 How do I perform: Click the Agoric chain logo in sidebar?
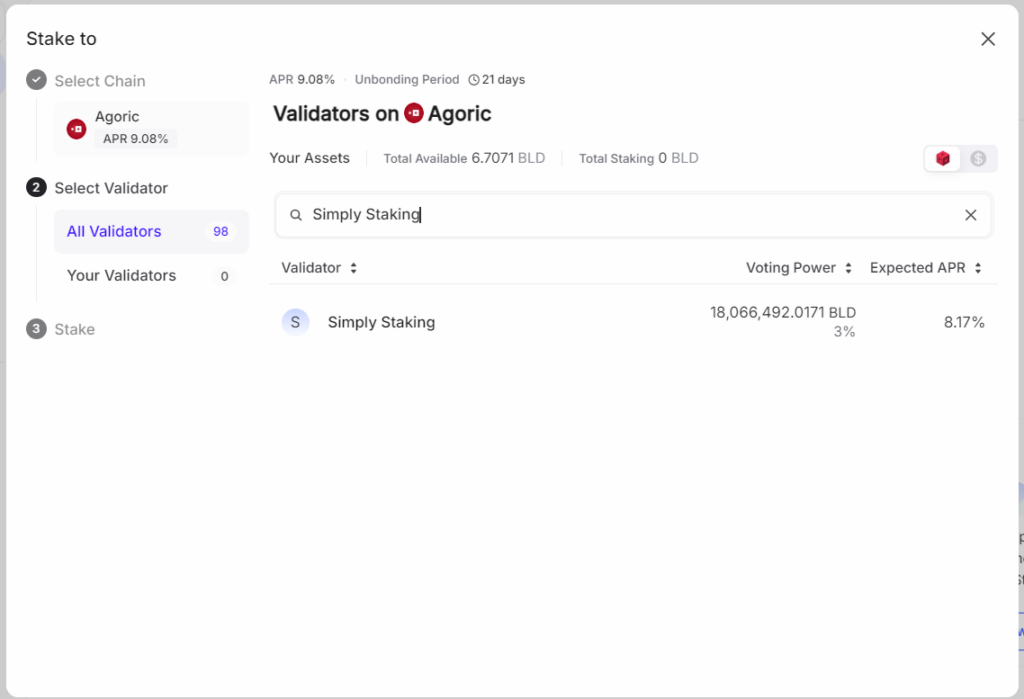click(x=76, y=128)
